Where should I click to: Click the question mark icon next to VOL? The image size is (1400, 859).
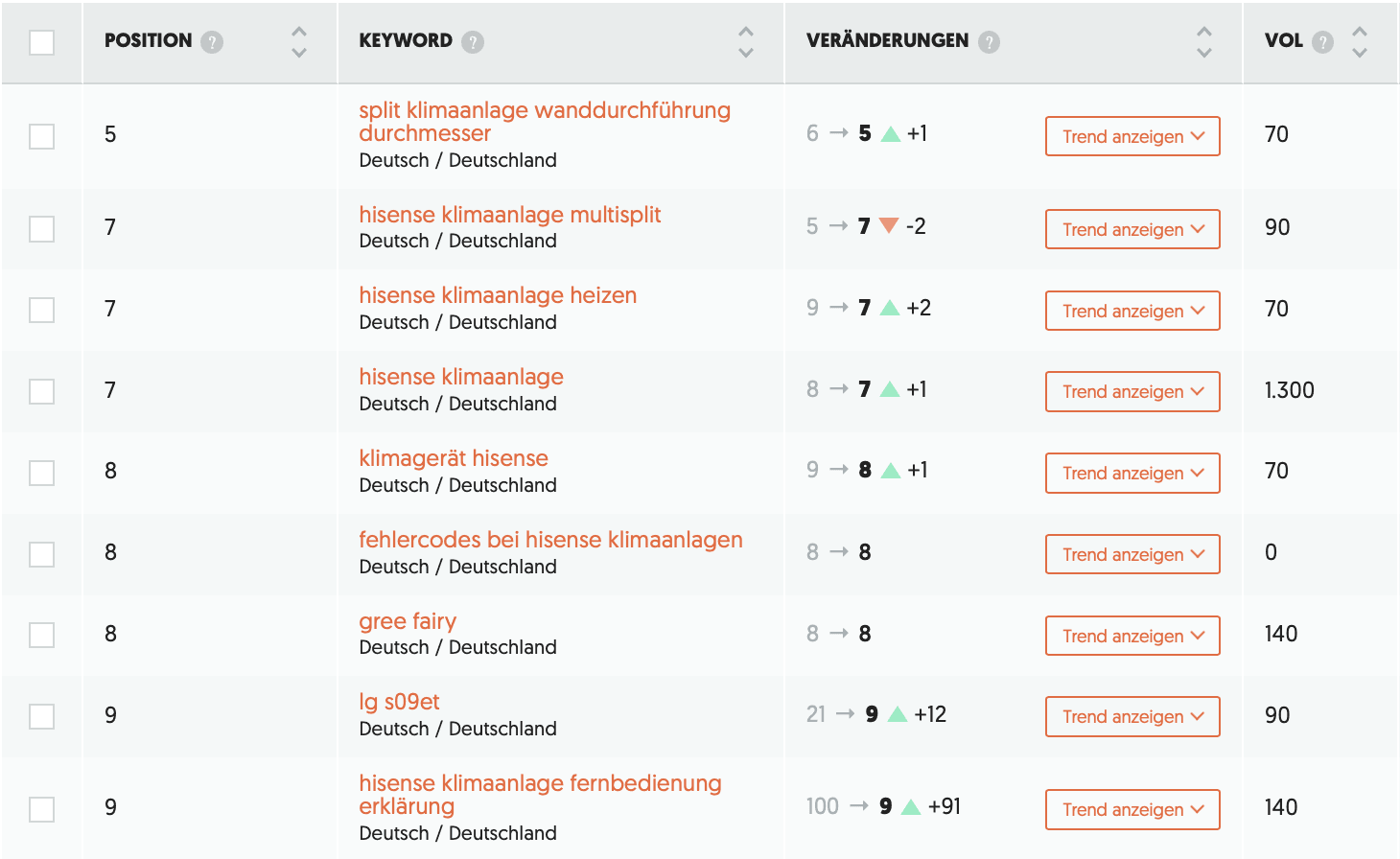click(x=1322, y=41)
